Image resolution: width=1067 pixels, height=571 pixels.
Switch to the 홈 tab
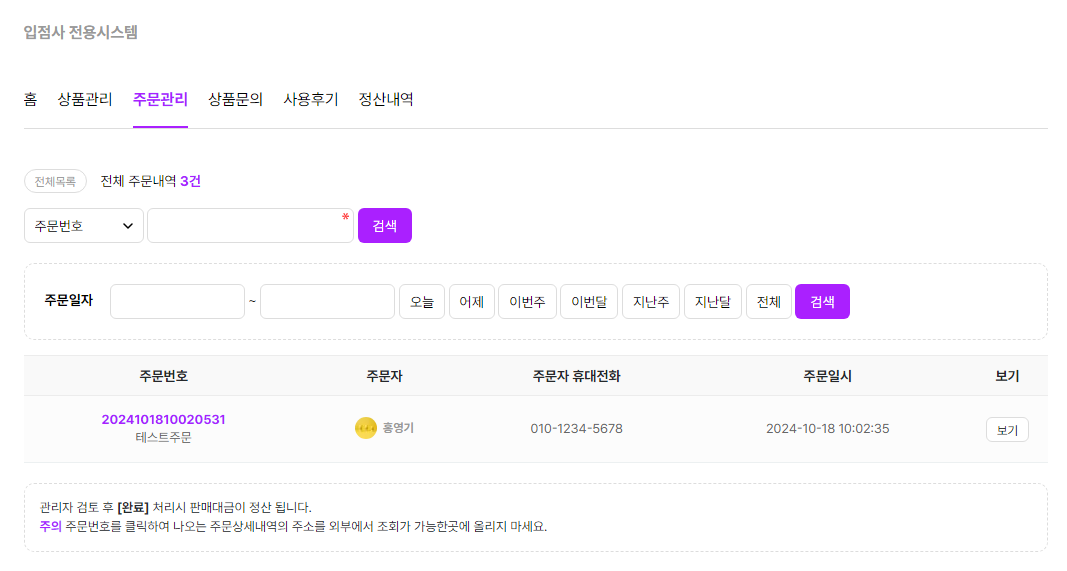pyautogui.click(x=31, y=99)
